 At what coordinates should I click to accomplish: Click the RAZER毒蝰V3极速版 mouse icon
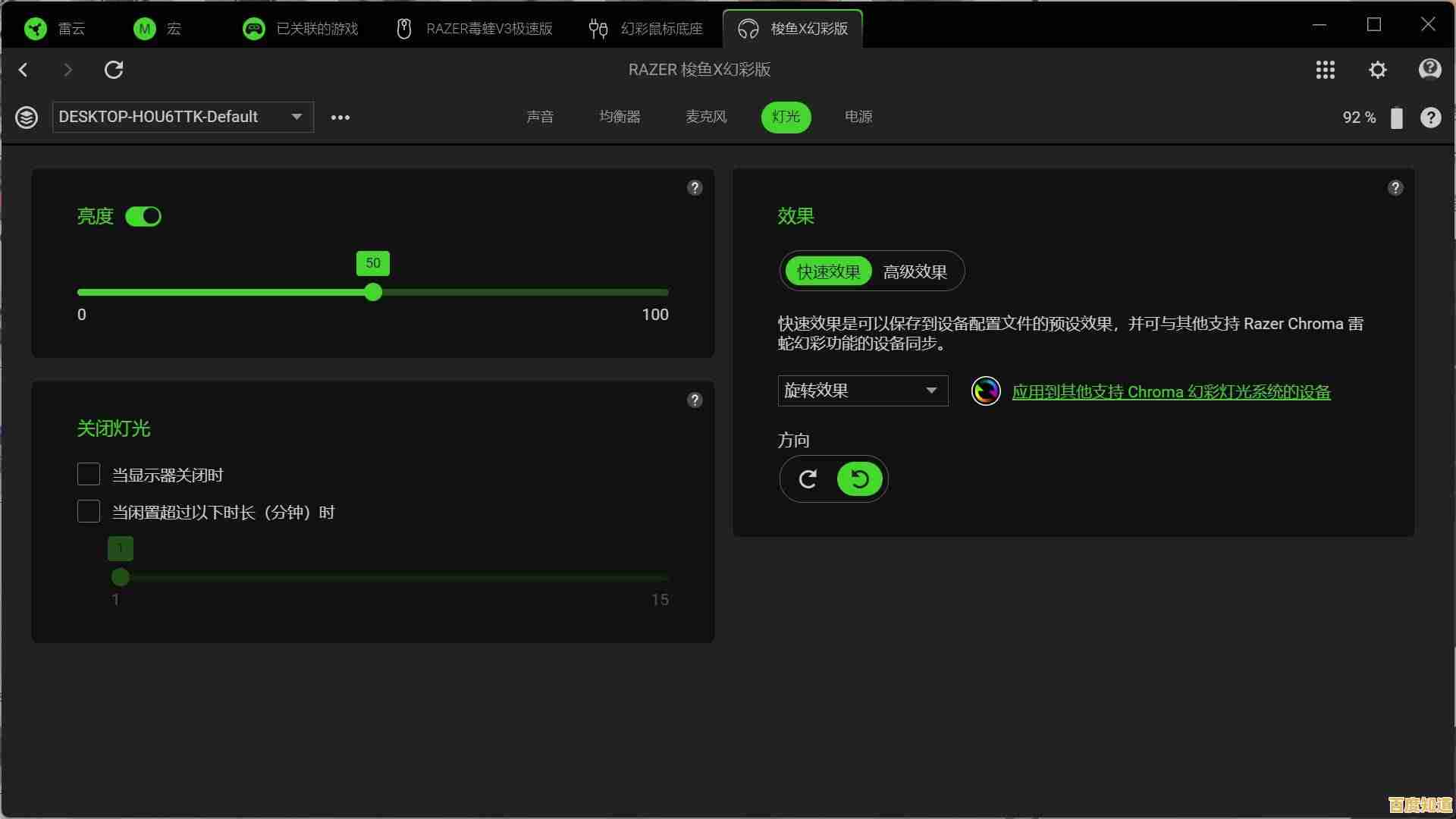403,29
